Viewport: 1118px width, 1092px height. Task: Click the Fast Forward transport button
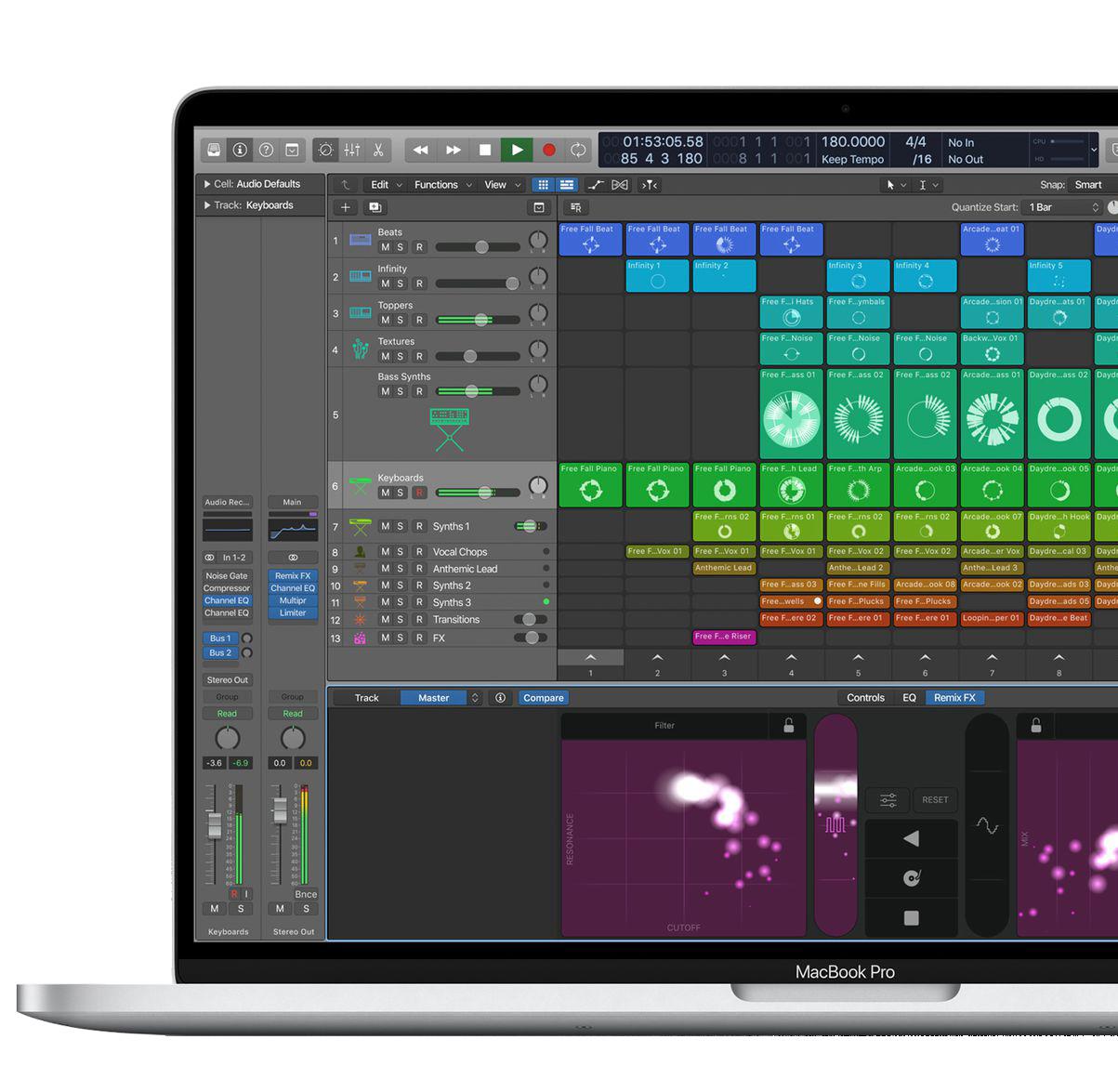(x=453, y=150)
